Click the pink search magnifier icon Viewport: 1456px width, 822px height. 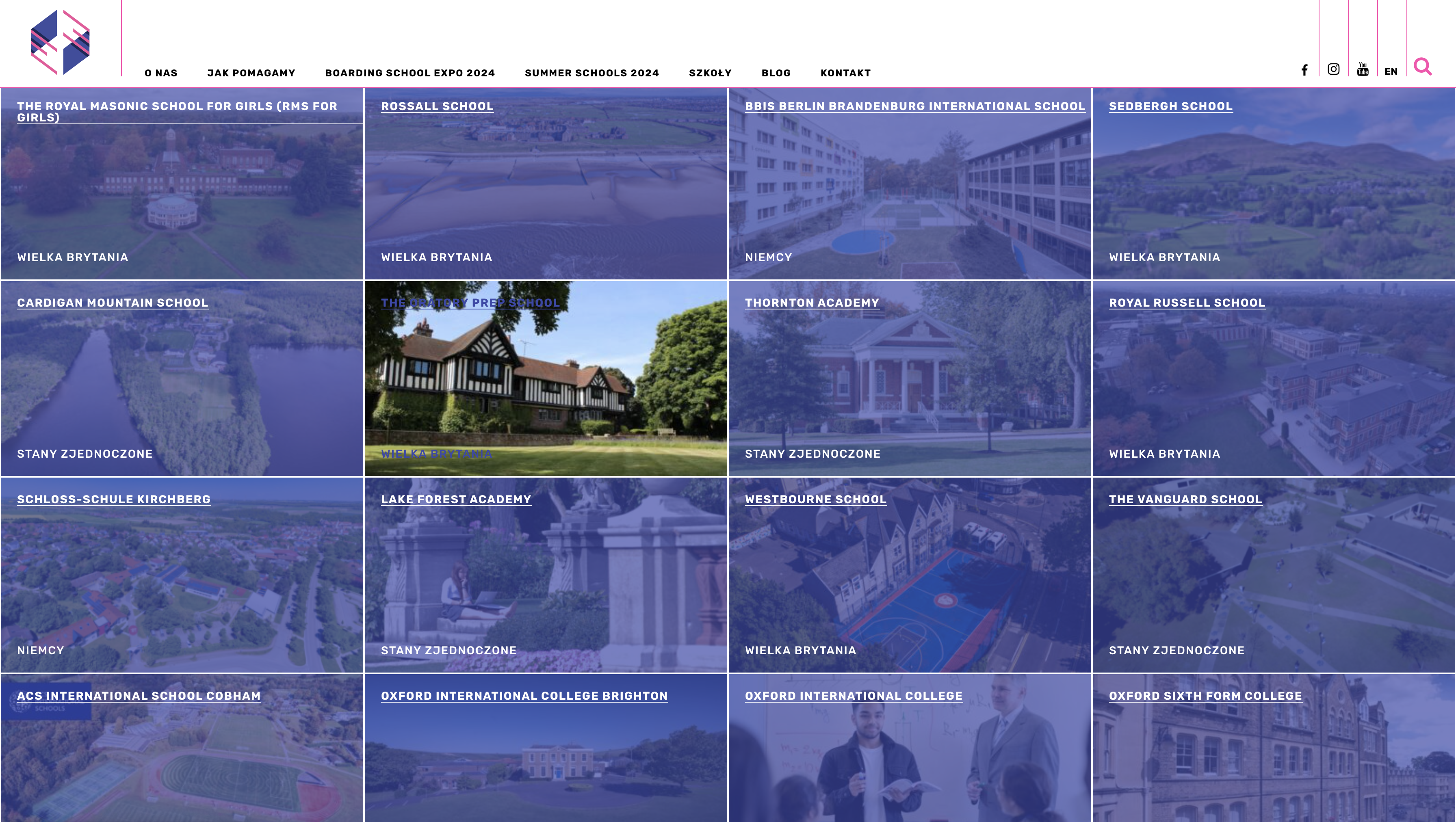pos(1422,67)
